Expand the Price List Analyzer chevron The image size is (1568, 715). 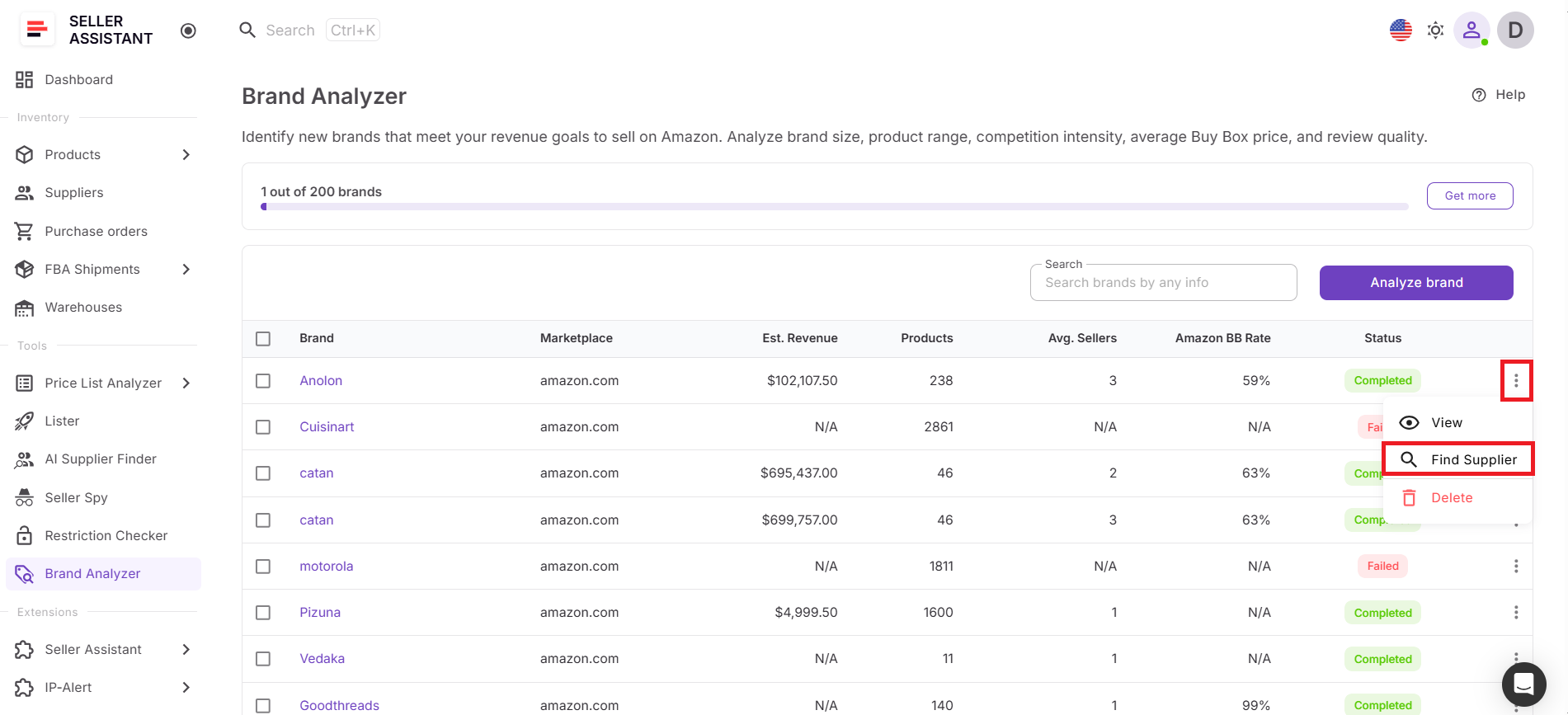point(186,383)
